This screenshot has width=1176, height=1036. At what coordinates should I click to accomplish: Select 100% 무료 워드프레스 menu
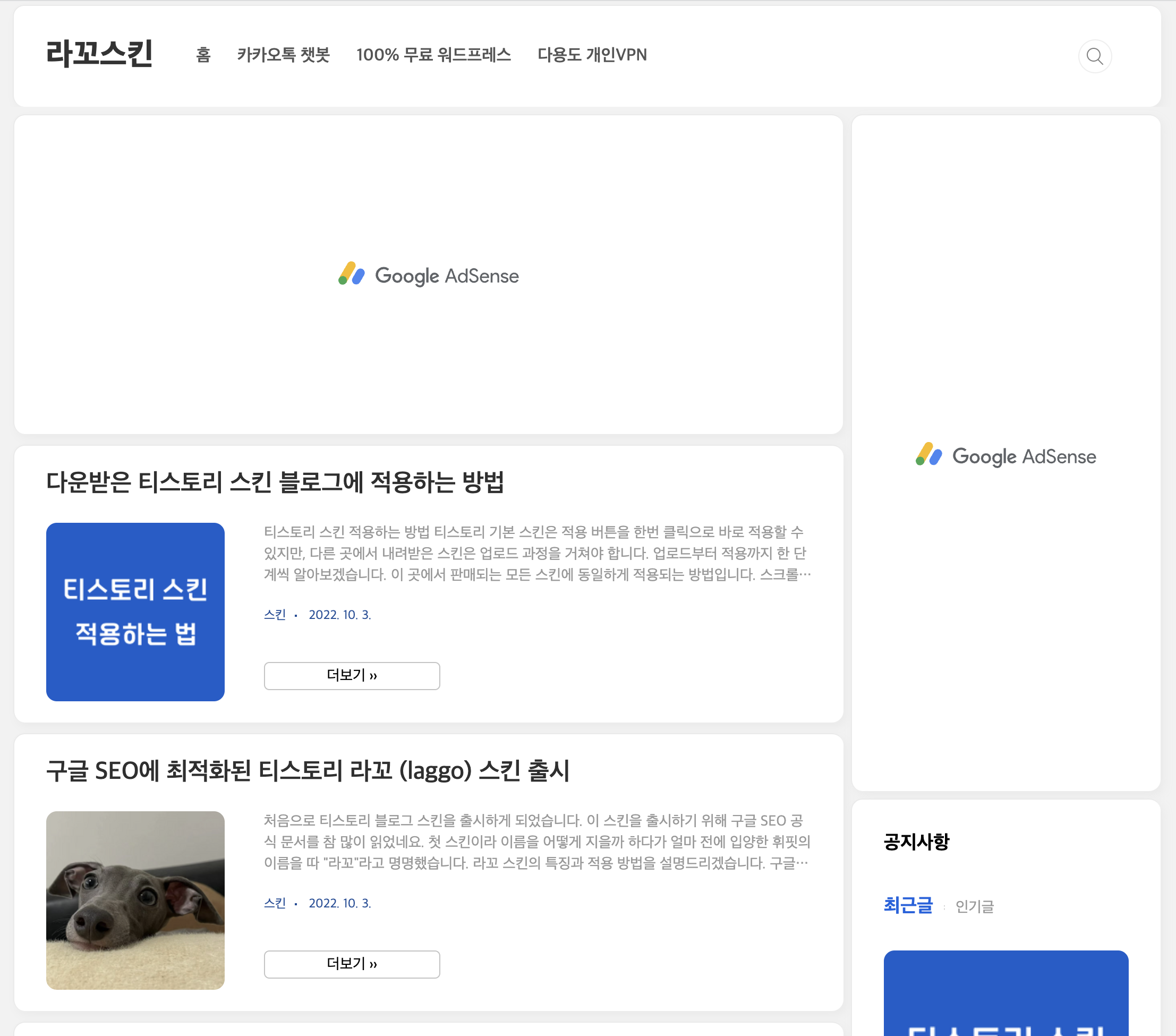pyautogui.click(x=433, y=55)
